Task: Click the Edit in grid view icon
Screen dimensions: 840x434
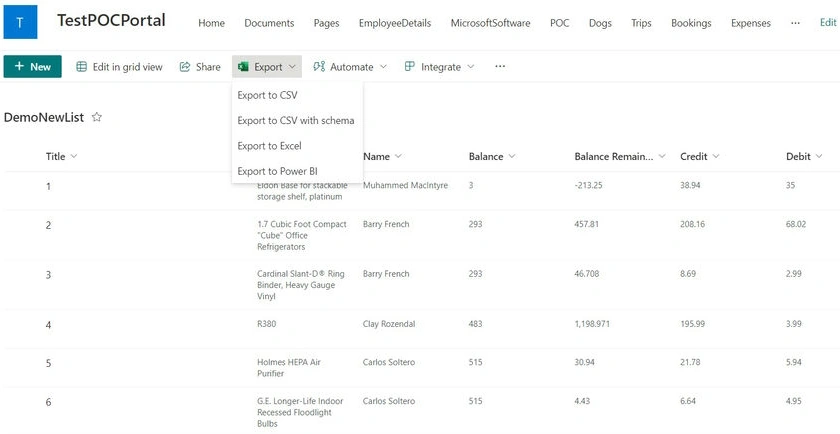Action: [x=81, y=66]
